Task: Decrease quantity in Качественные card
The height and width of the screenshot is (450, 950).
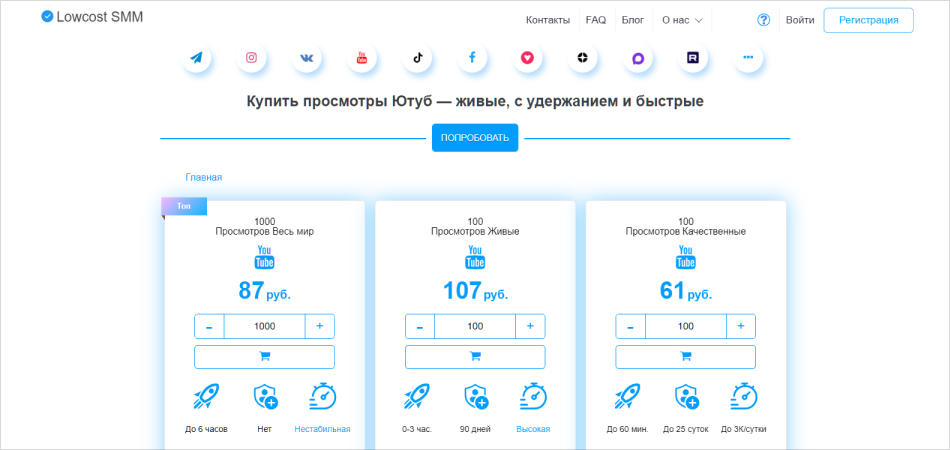Action: tap(631, 326)
